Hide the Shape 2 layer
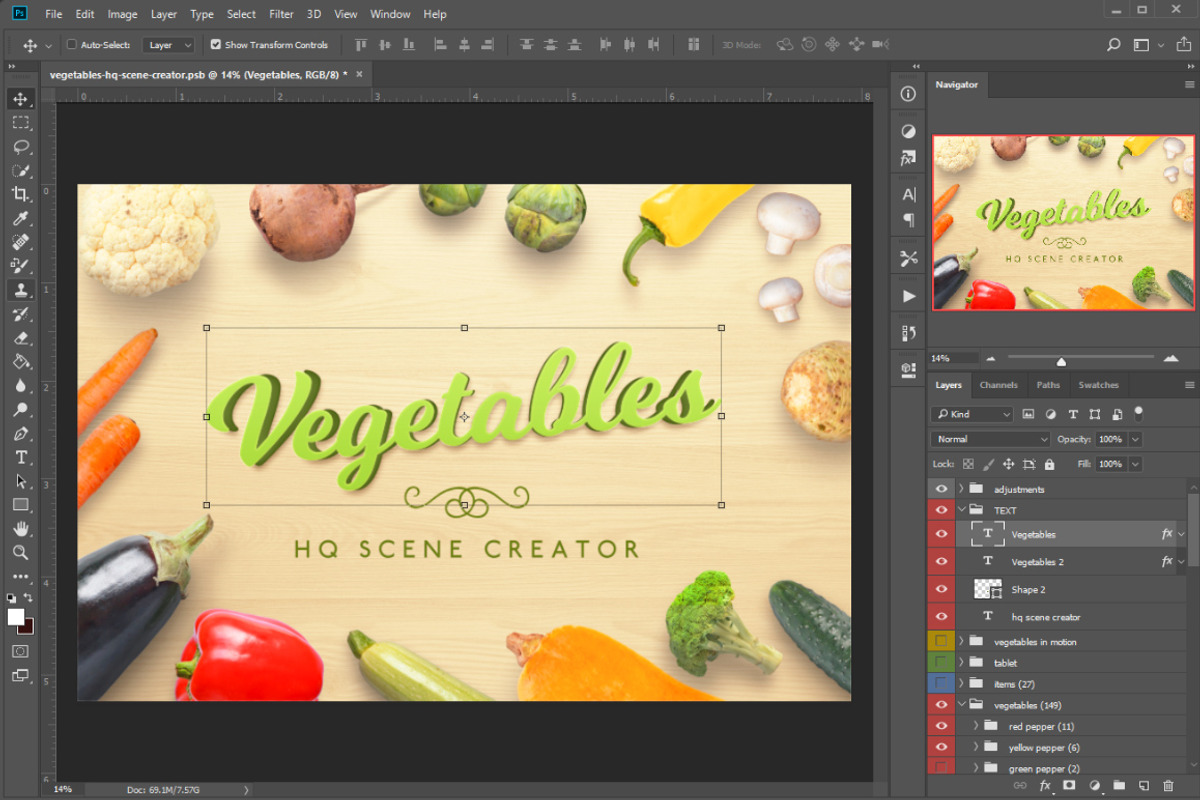Screen dimensions: 1200x800 [x=941, y=589]
